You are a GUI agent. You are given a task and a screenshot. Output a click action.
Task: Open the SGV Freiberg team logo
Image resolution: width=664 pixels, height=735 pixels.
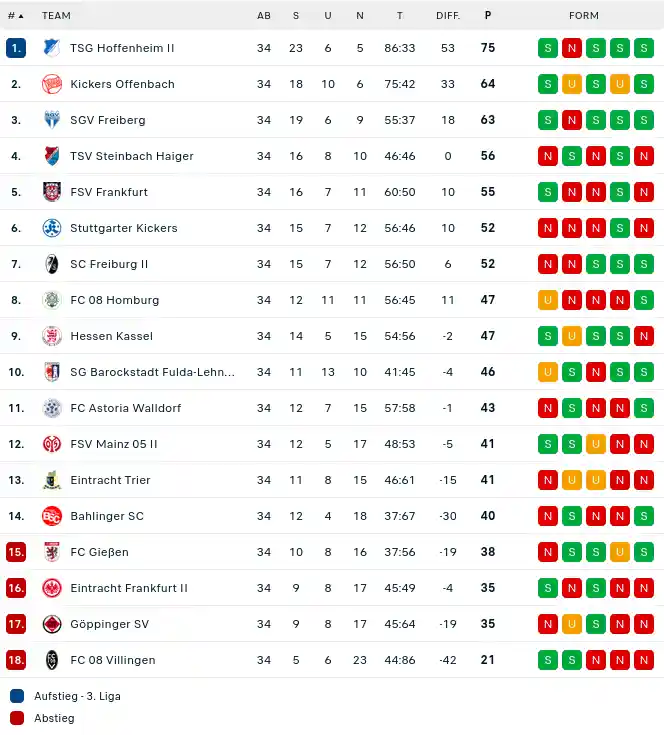click(52, 120)
